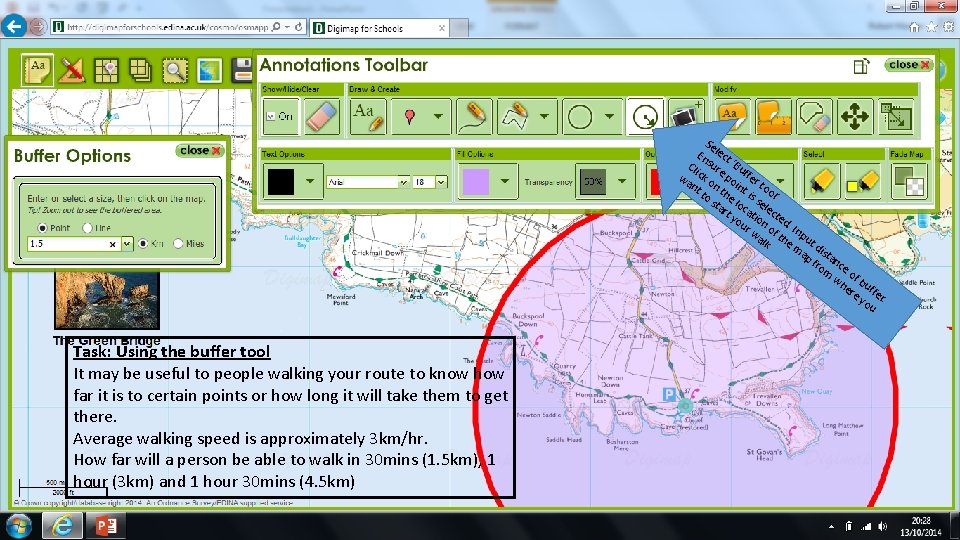This screenshot has height=540, width=960.
Task: Open PowerPoint from the taskbar
Action: pyautogui.click(x=105, y=525)
